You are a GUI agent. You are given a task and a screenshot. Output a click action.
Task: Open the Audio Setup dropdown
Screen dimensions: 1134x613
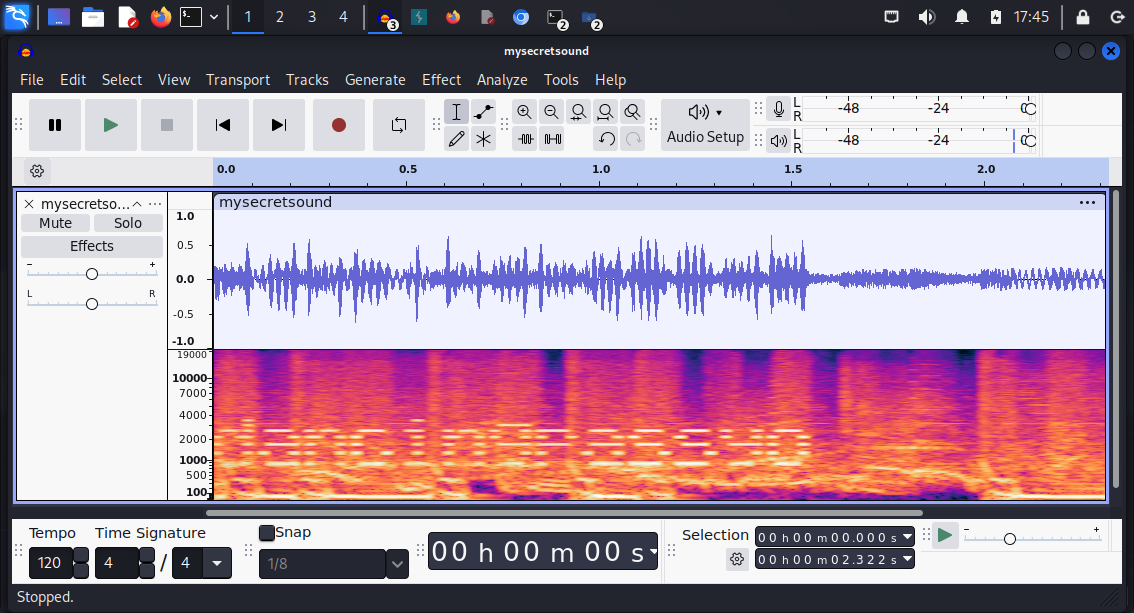tap(705, 125)
